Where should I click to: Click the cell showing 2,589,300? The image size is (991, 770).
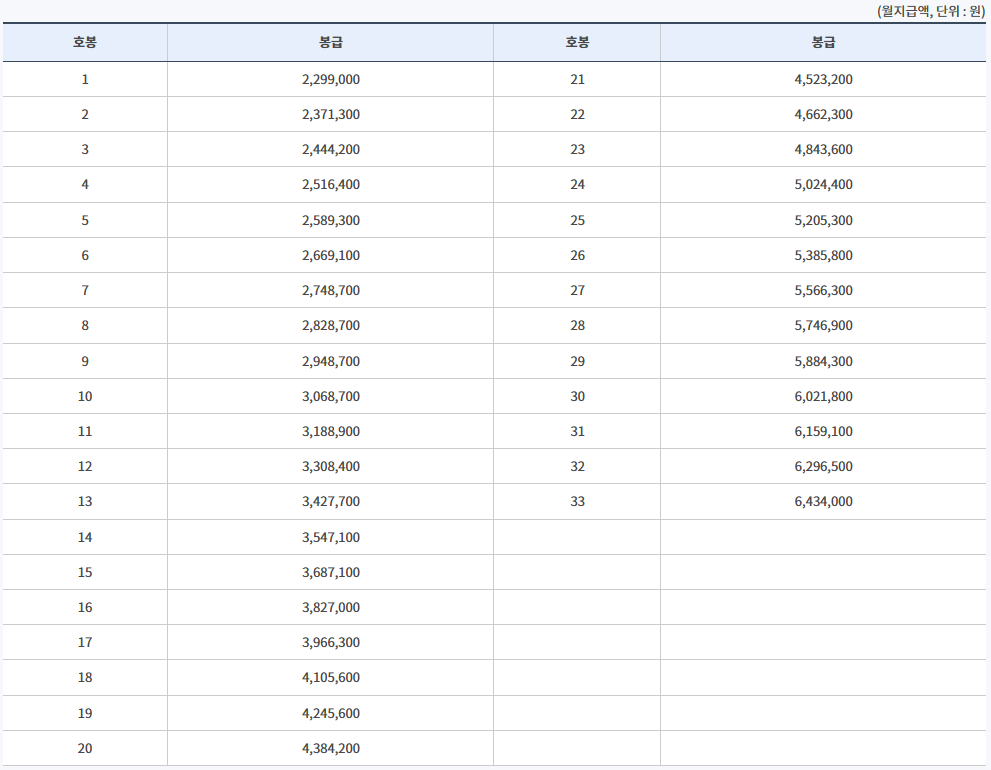point(330,219)
